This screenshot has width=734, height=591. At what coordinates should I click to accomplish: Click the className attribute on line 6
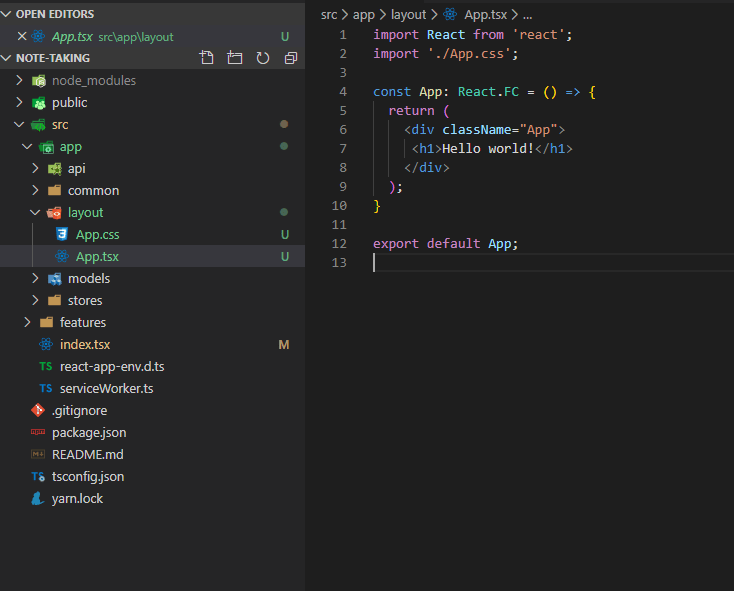477,130
